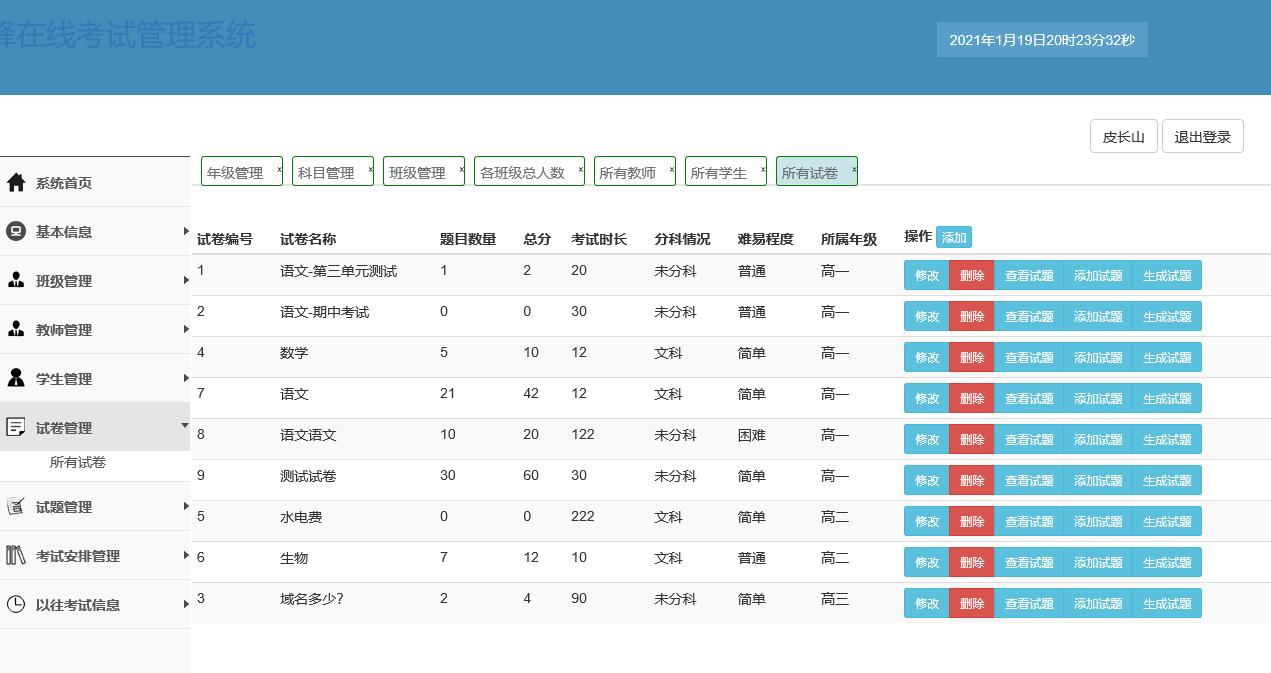Open 查看试题 for the 生物 paper
The width and height of the screenshot is (1271, 673).
1029,562
